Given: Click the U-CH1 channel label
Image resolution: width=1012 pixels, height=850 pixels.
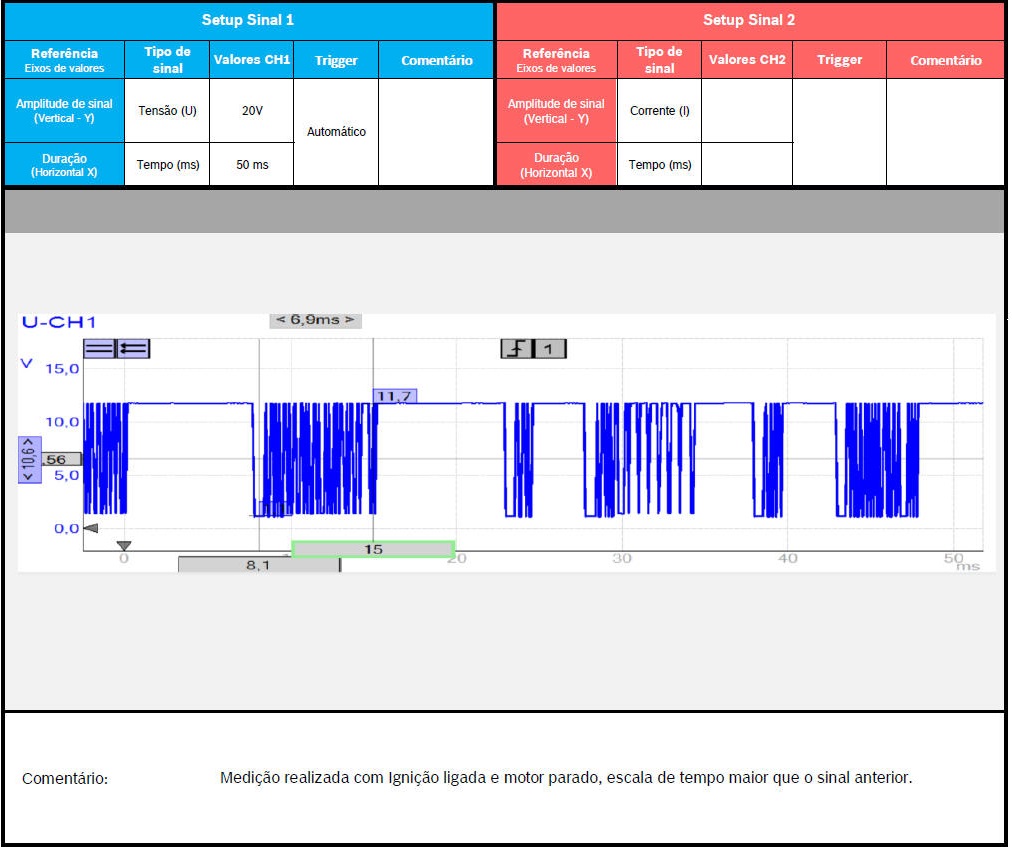Looking at the screenshot, I should click(x=59, y=322).
